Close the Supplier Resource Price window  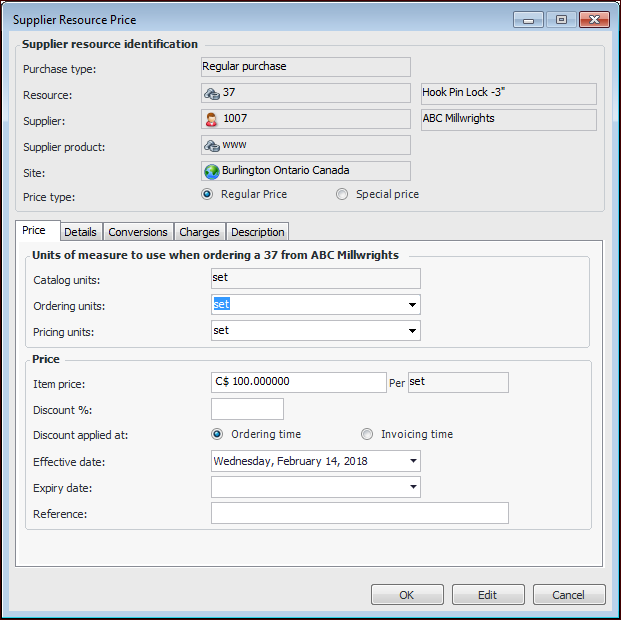594,19
